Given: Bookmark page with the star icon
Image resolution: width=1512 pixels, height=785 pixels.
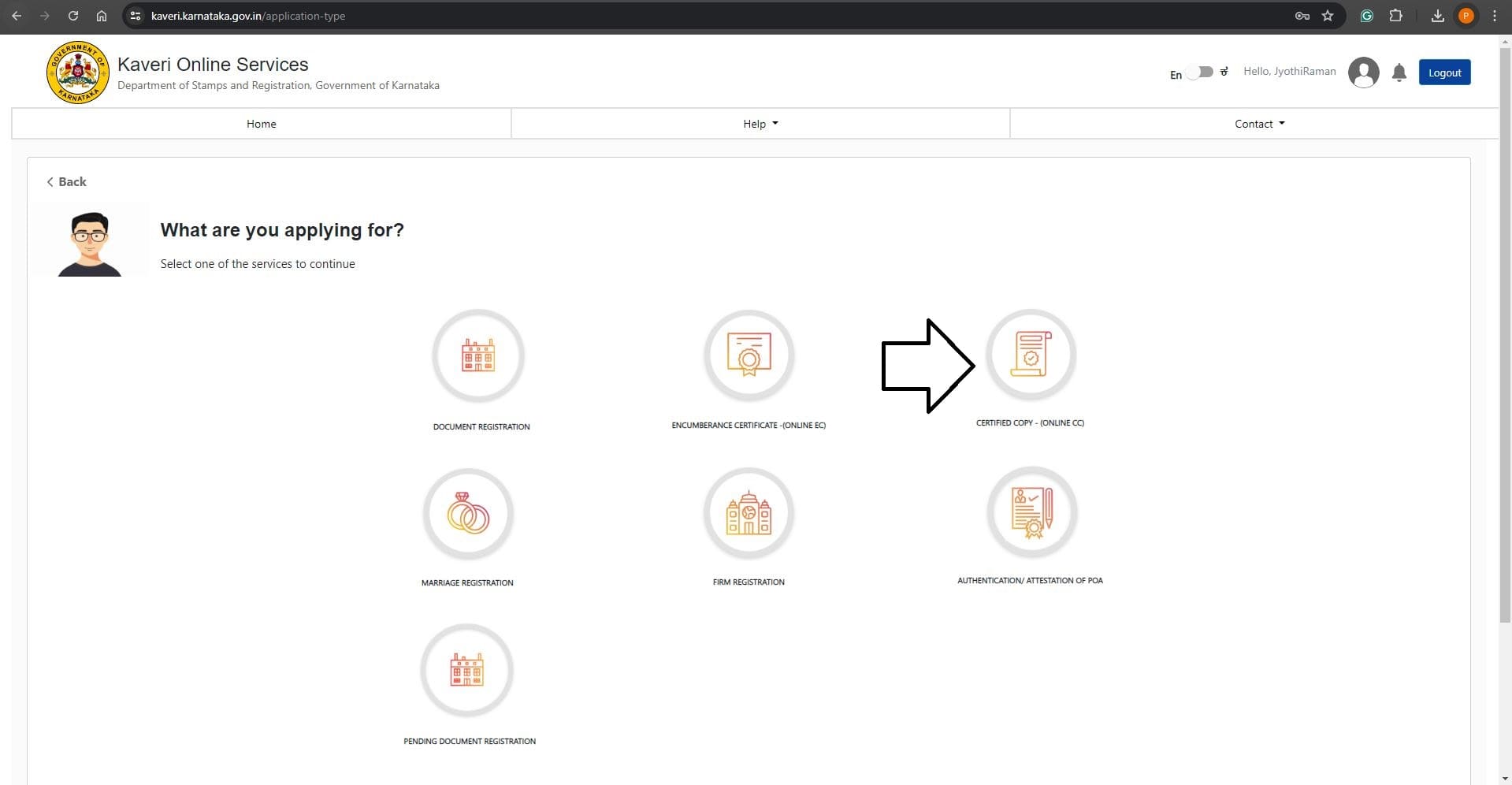Looking at the screenshot, I should (x=1328, y=16).
